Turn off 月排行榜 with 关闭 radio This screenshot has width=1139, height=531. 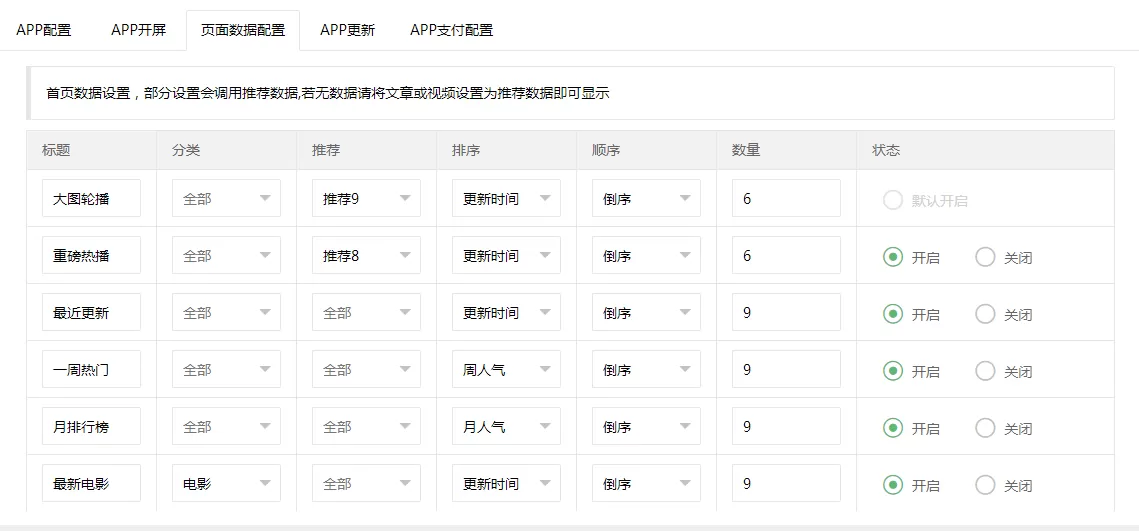(985, 428)
